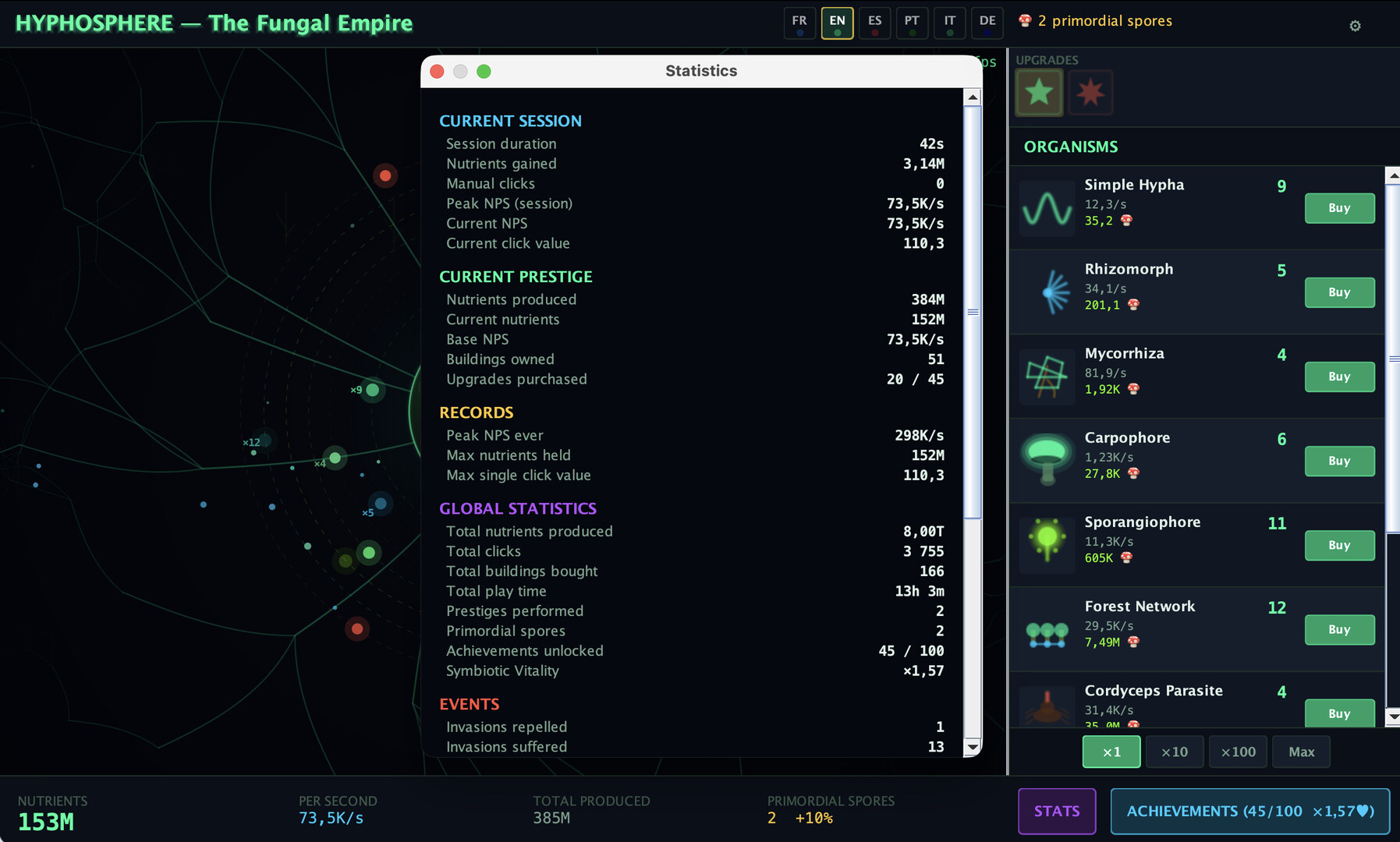Select the red burst upgrade

(x=1090, y=93)
